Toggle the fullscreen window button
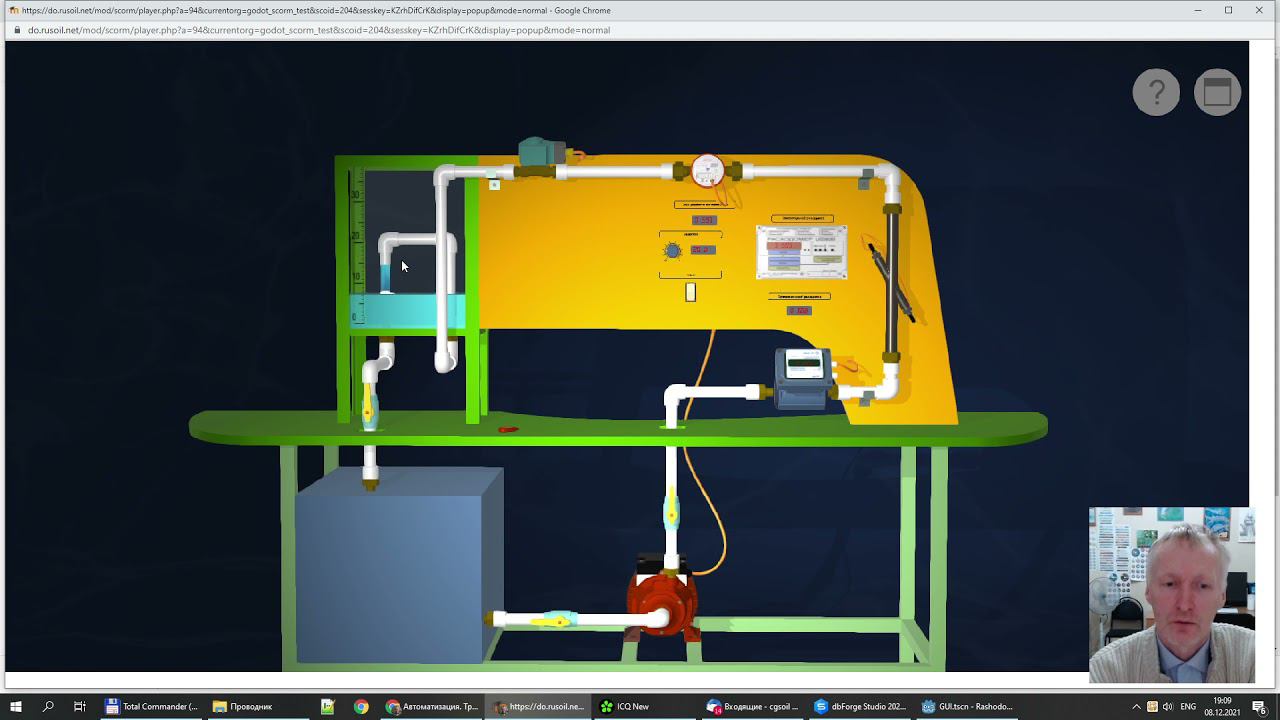 (1217, 92)
